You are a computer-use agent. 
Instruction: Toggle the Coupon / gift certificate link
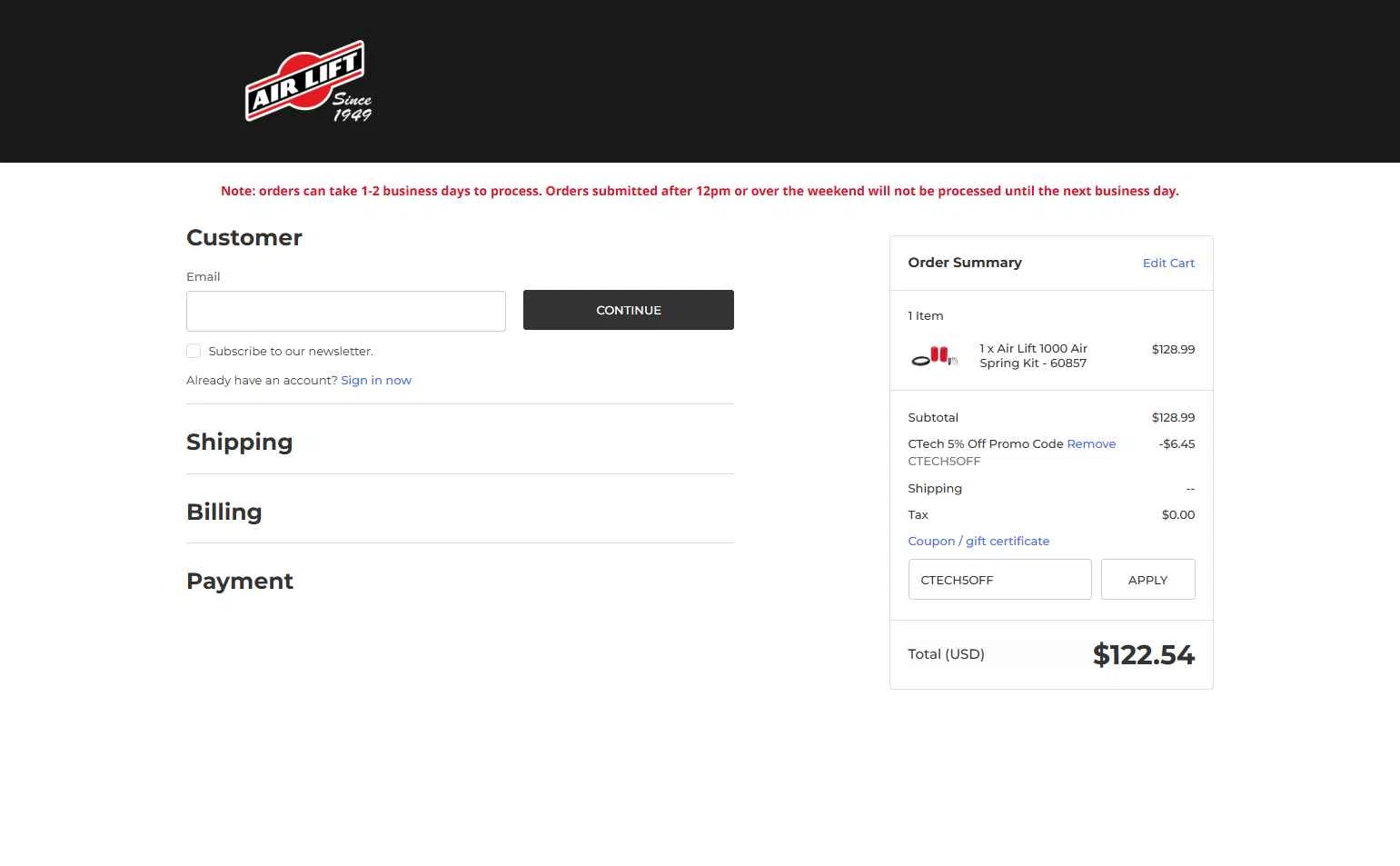978,541
